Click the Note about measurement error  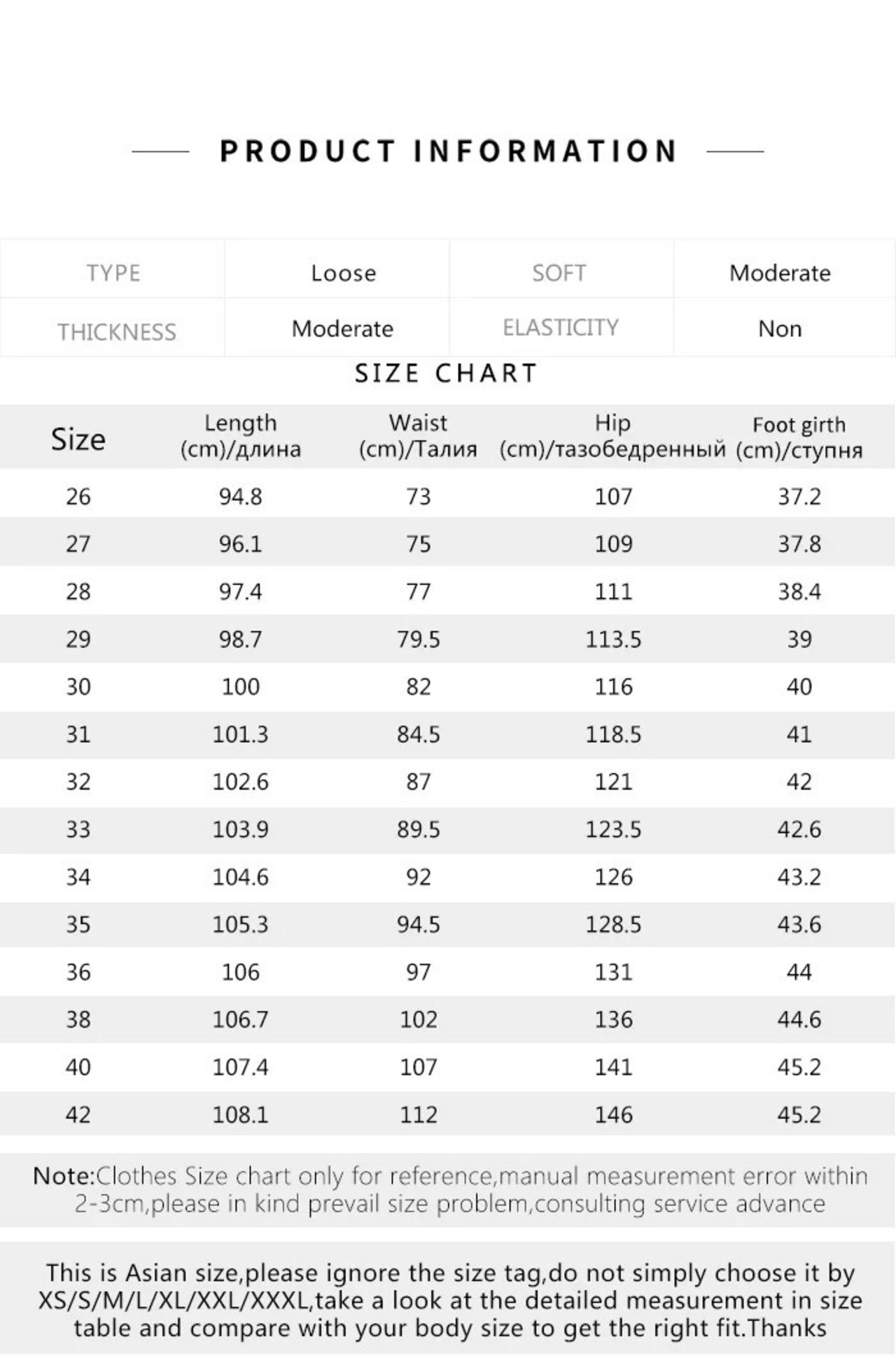449,1190
